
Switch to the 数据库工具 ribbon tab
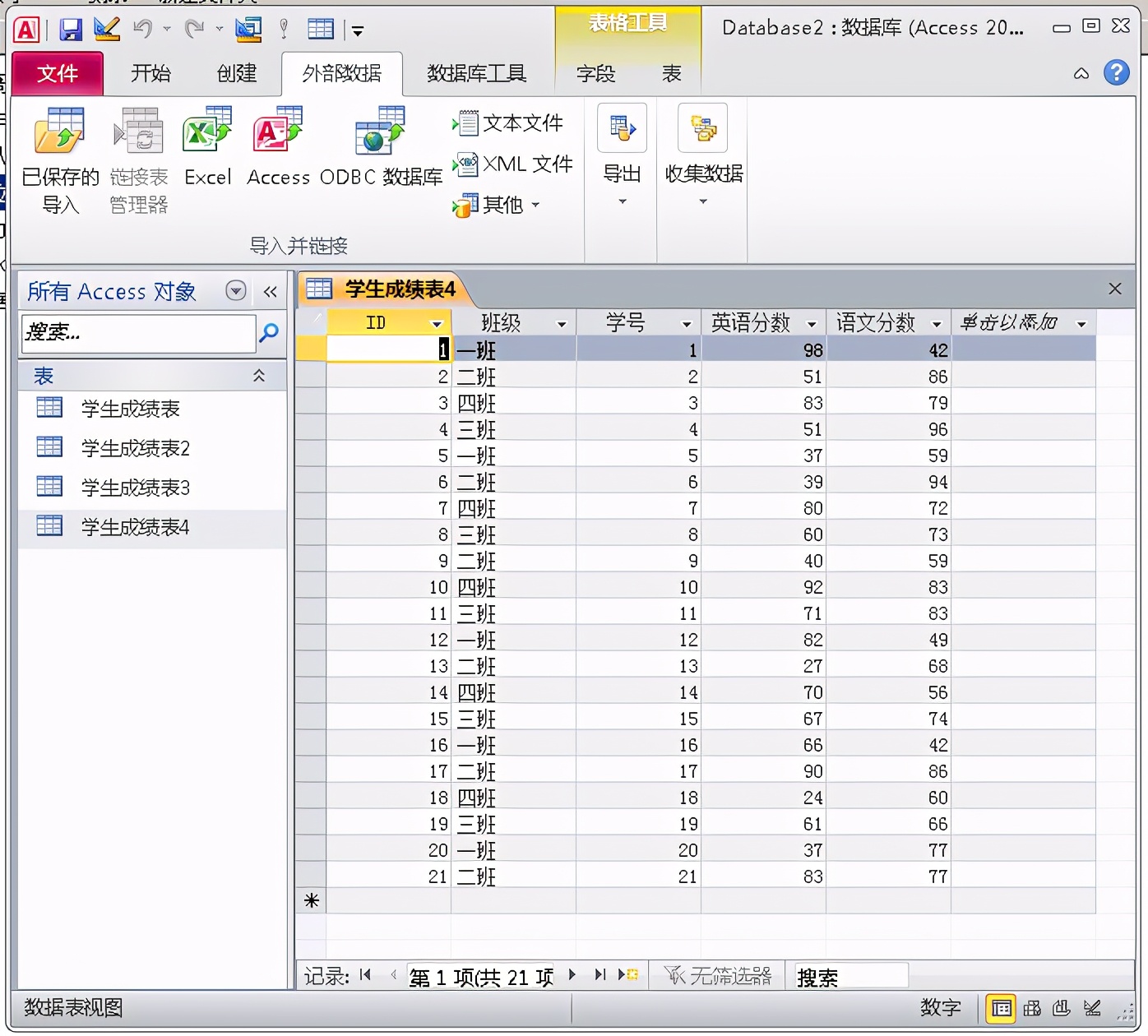click(475, 73)
